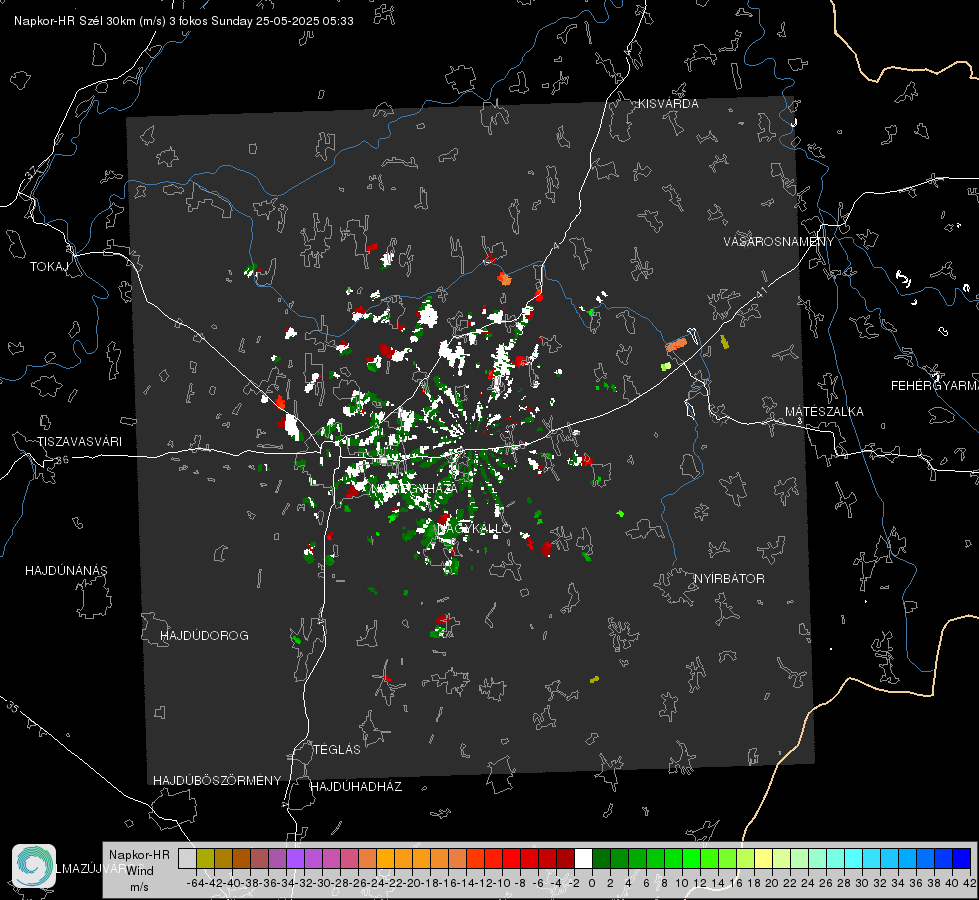Select the TÉGLÁS town label
The height and width of the screenshot is (900, 979).
(337, 750)
